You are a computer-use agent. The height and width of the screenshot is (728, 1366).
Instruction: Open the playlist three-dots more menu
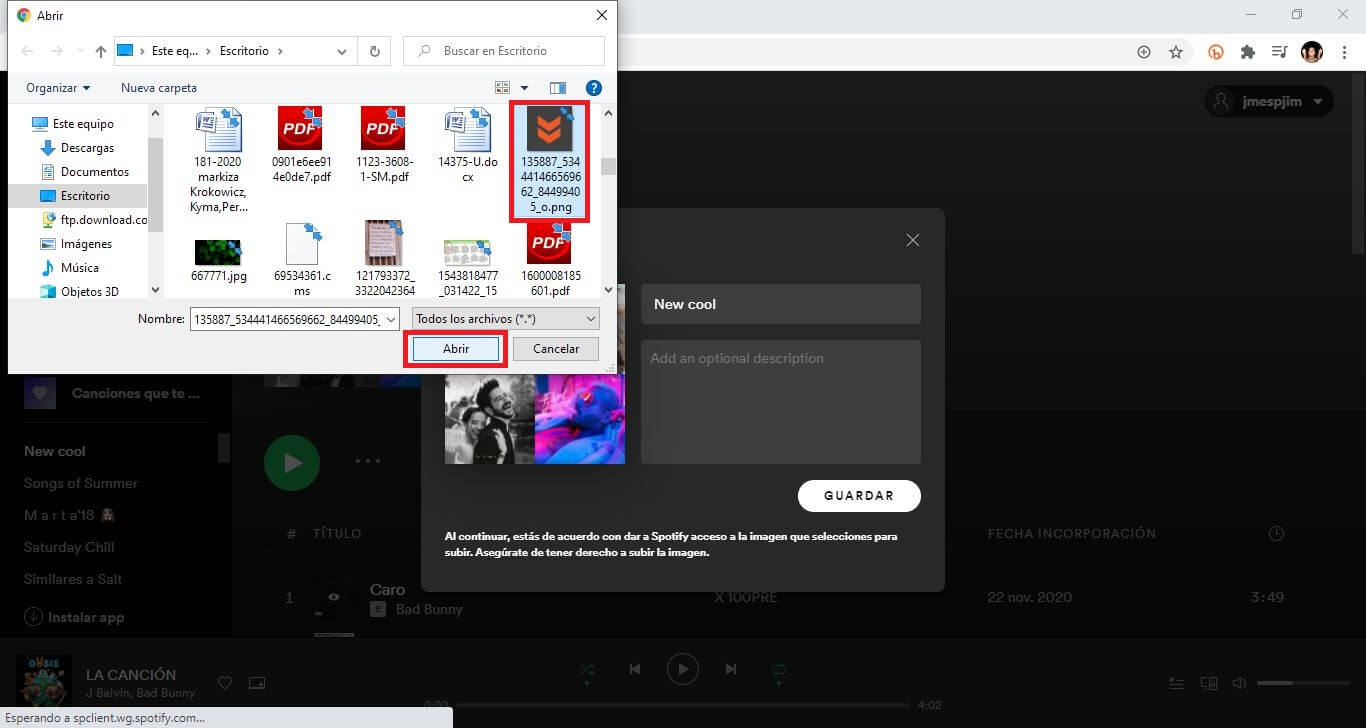[x=368, y=462]
